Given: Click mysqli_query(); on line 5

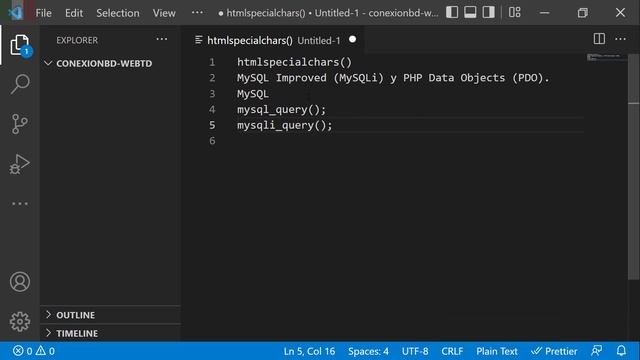Looking at the screenshot, I should 285,125.
